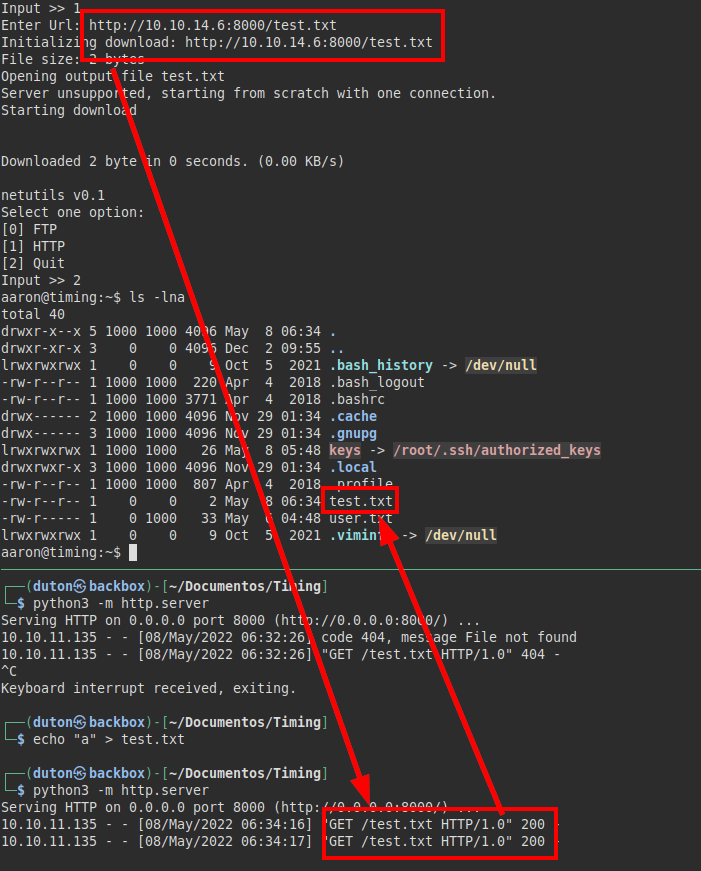701x871 pixels.
Task: Click the 'Opening output file test.txt' line
Action: point(113,77)
